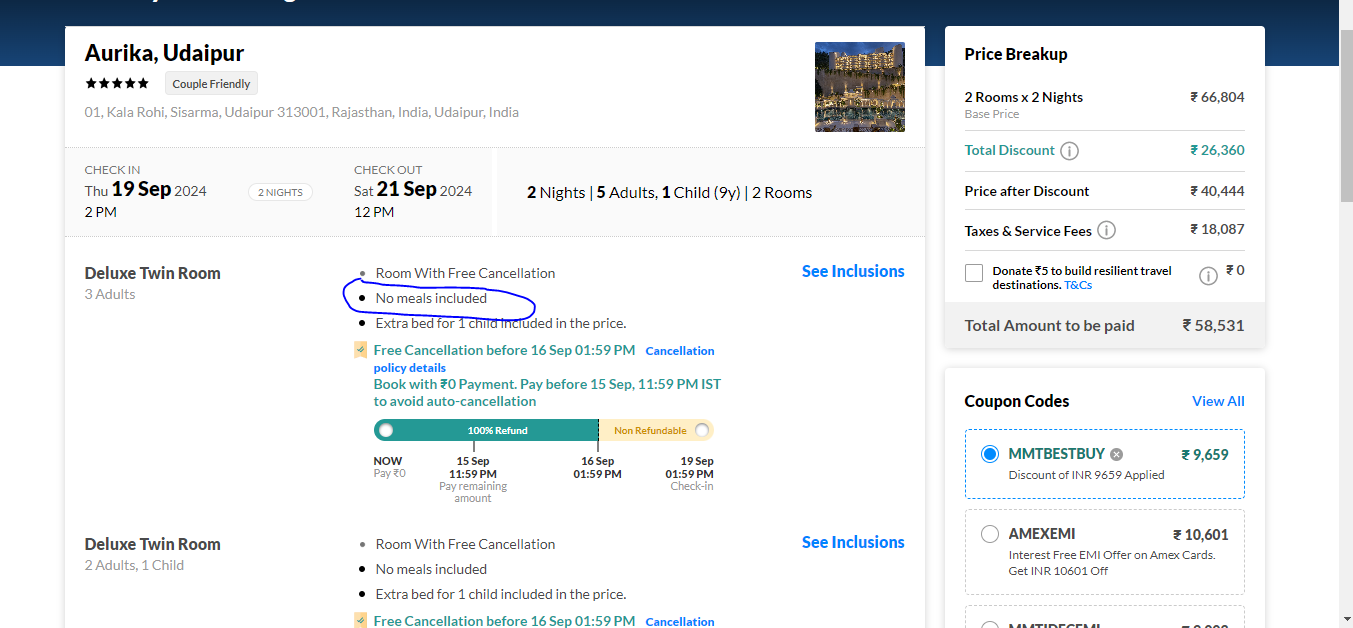The image size is (1353, 628).
Task: Open the T&Cs link for the donation
Action: pos(1078,285)
